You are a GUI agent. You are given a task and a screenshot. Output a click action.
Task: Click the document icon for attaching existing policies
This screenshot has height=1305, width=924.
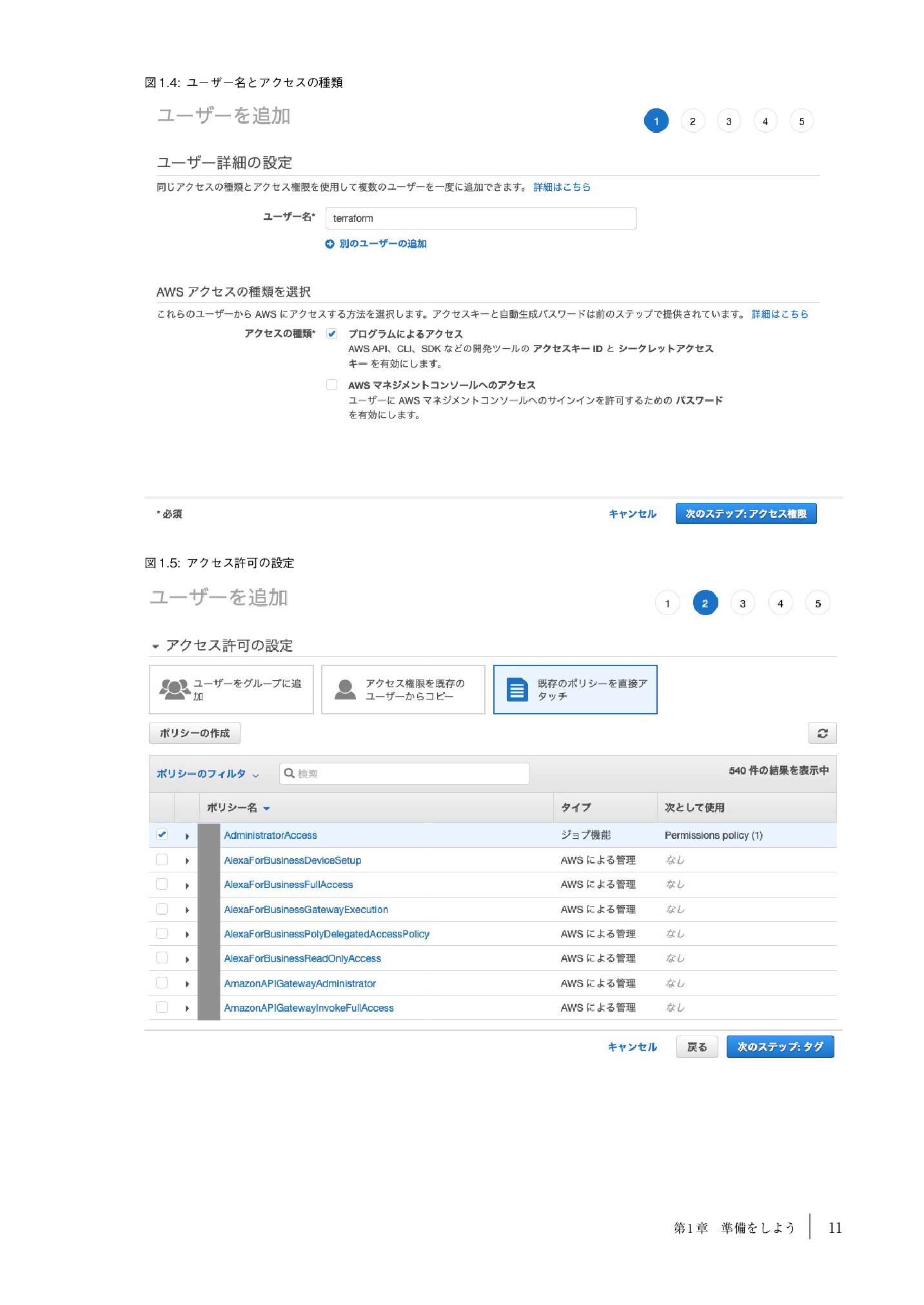tap(517, 689)
